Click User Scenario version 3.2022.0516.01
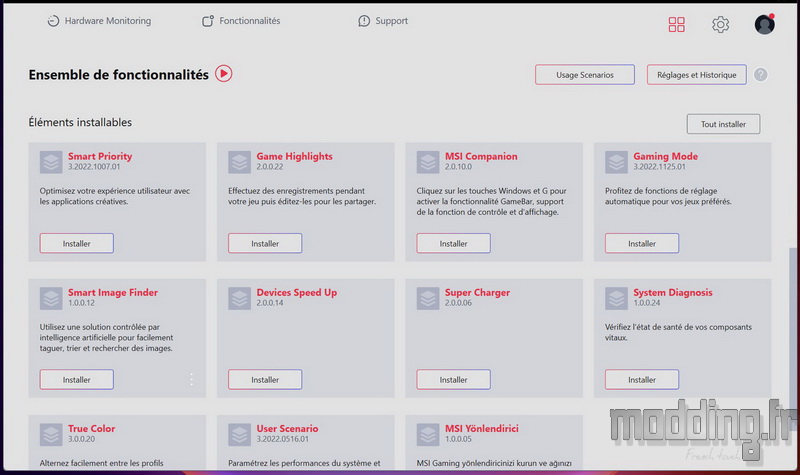Screen dimensions: 800x475 (282, 439)
